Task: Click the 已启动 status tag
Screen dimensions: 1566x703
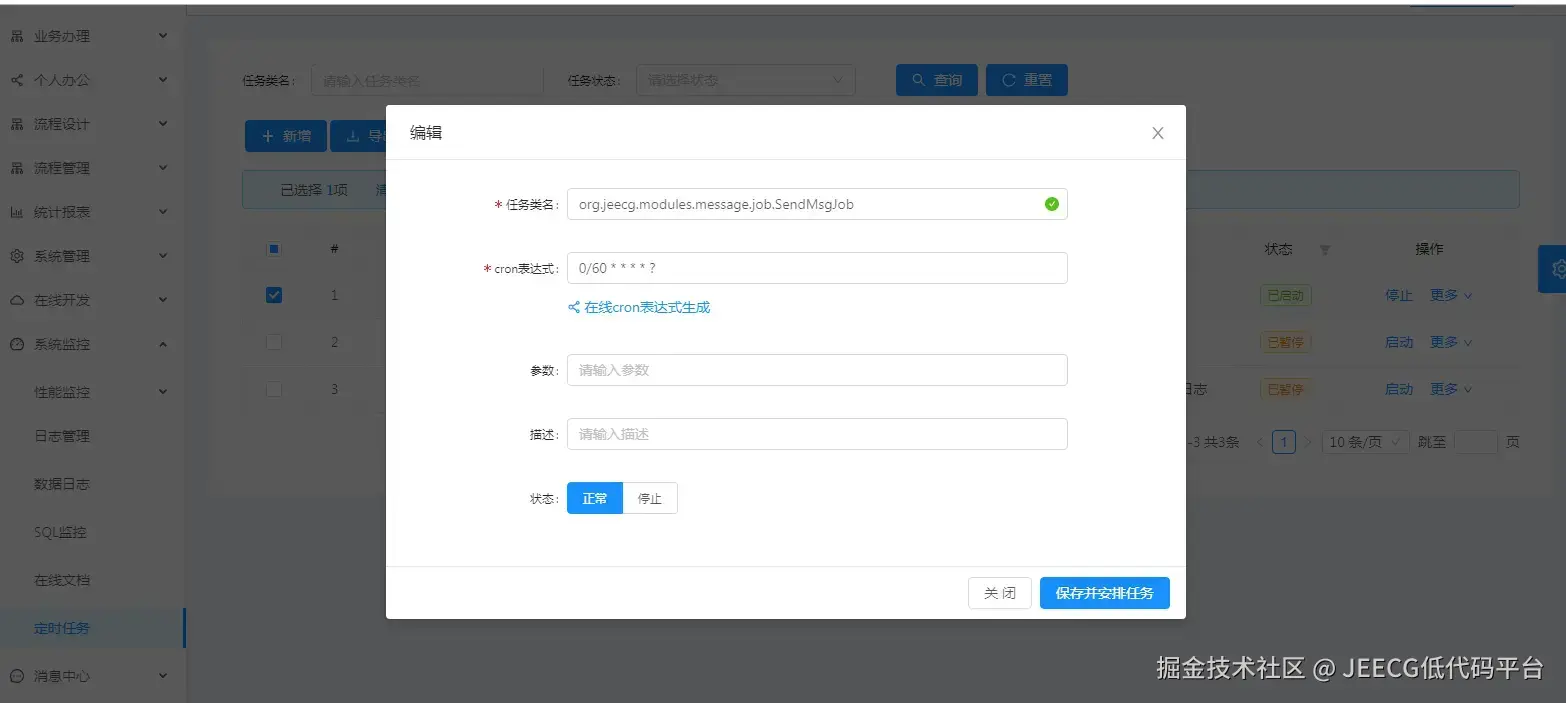Action: [1286, 296]
